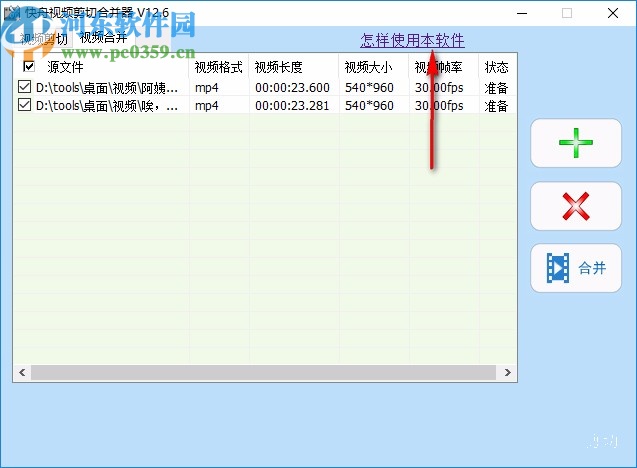
Task: Minimize the 快舟视频剪切合并器 window
Action: coord(522,13)
